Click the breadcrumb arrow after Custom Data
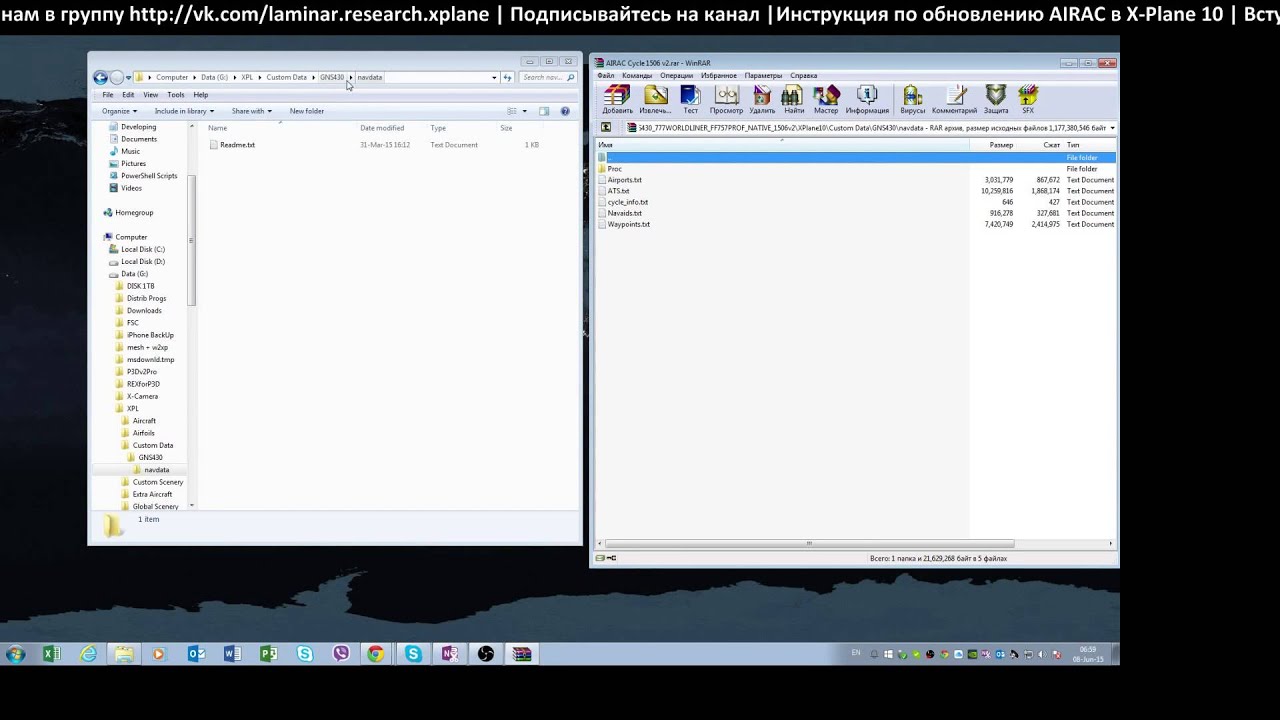This screenshot has width=1280, height=720. tap(314, 77)
